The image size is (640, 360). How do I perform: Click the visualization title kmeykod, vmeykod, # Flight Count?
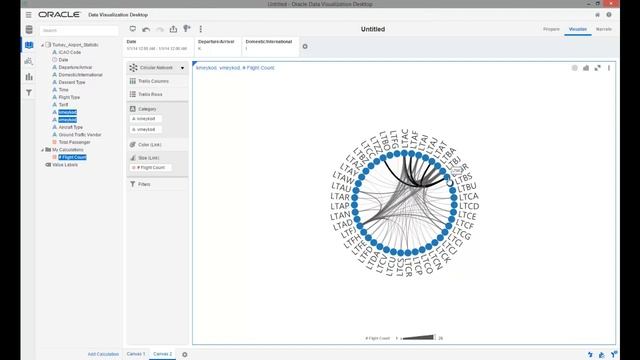pyautogui.click(x=235, y=68)
